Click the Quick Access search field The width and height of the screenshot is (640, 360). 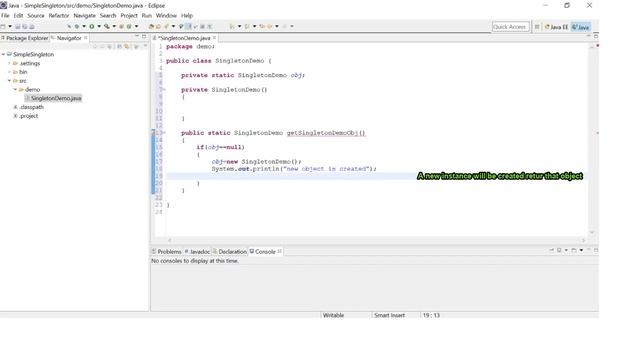pyautogui.click(x=510, y=27)
